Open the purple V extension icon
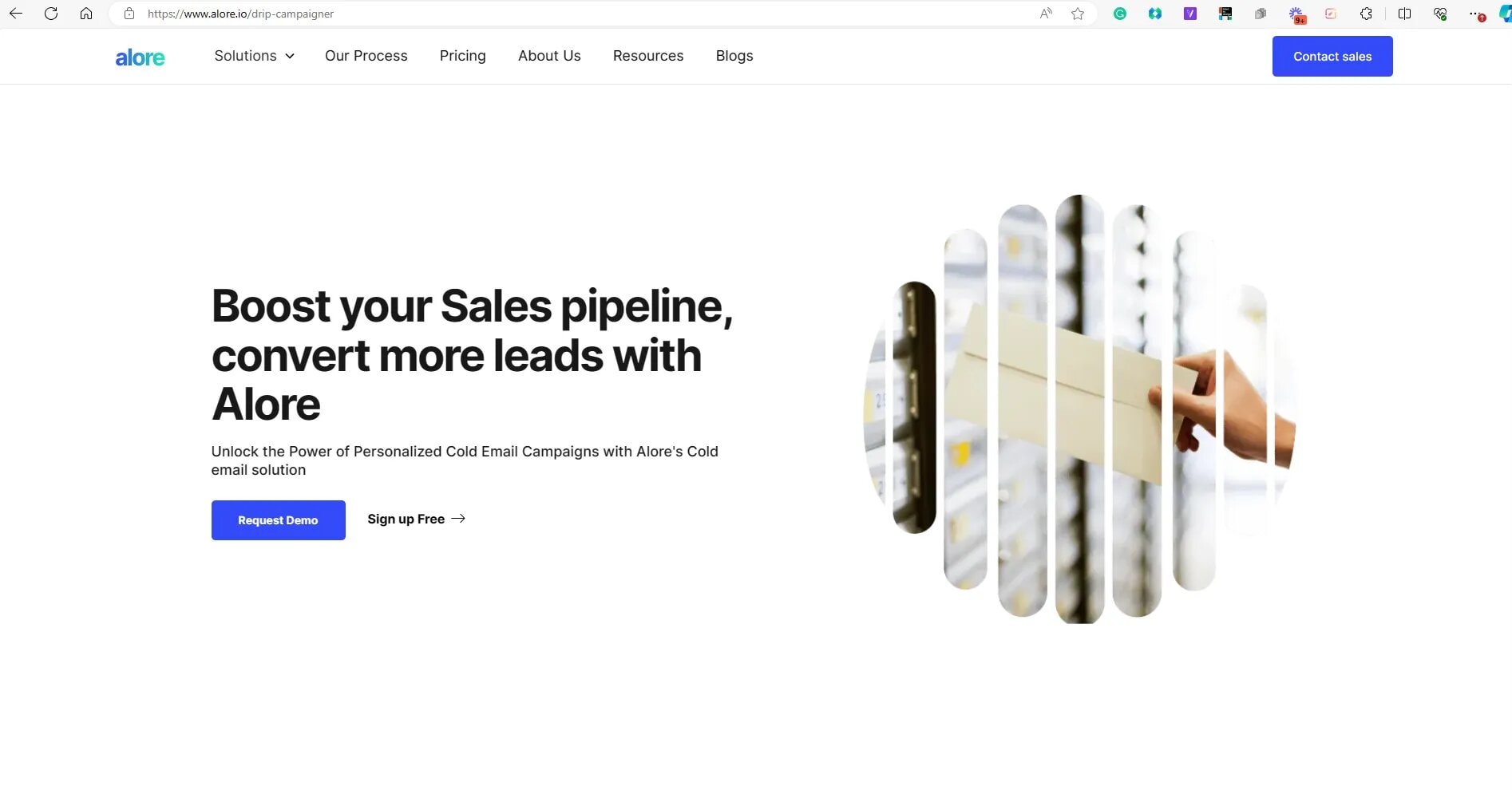This screenshot has width=1512, height=790. tap(1190, 14)
